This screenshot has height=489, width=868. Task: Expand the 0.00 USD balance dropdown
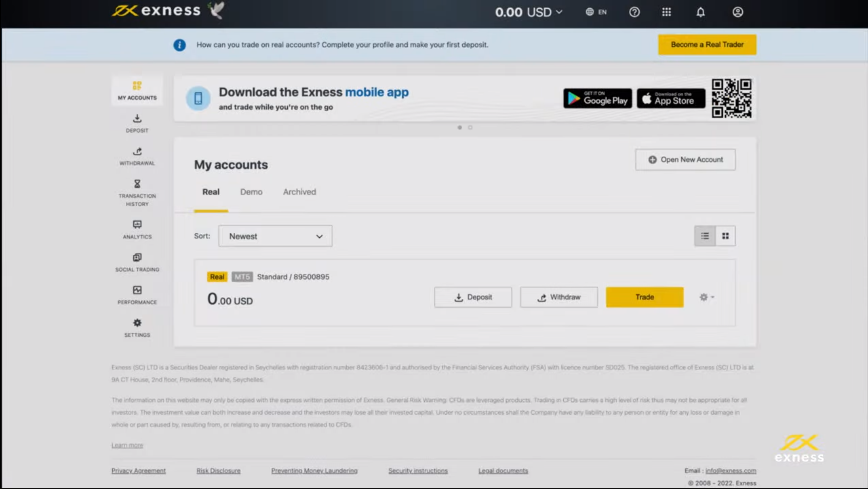click(529, 12)
